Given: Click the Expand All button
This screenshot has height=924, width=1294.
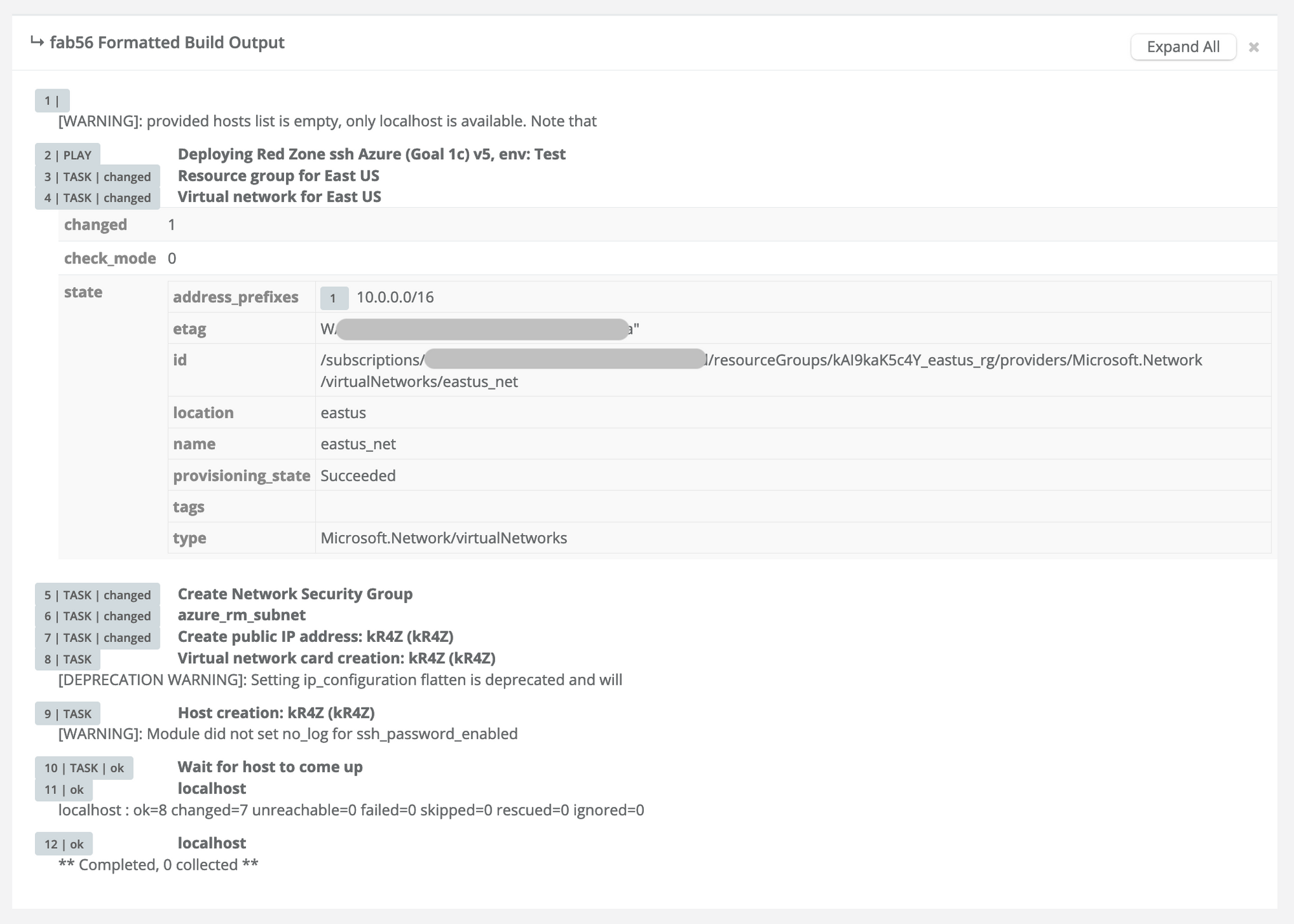Looking at the screenshot, I should (x=1183, y=47).
